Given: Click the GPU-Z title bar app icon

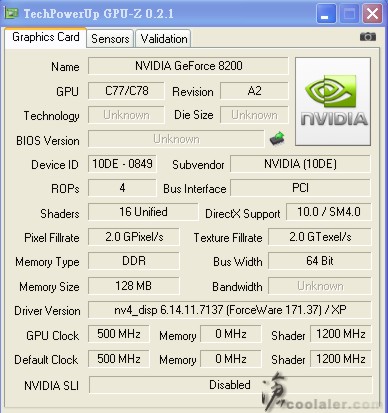Looking at the screenshot, I should (12, 13).
